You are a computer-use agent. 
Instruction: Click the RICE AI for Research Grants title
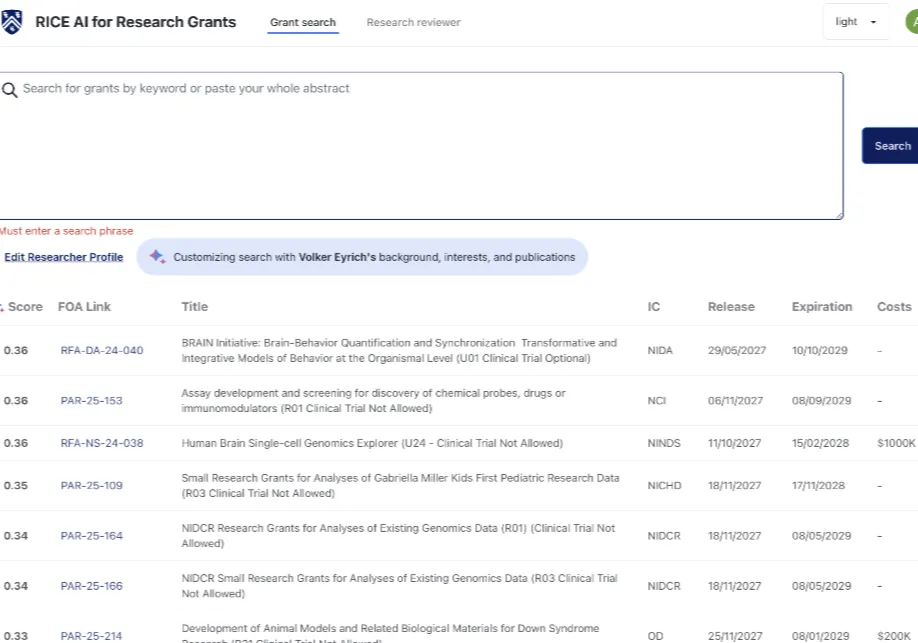136,22
